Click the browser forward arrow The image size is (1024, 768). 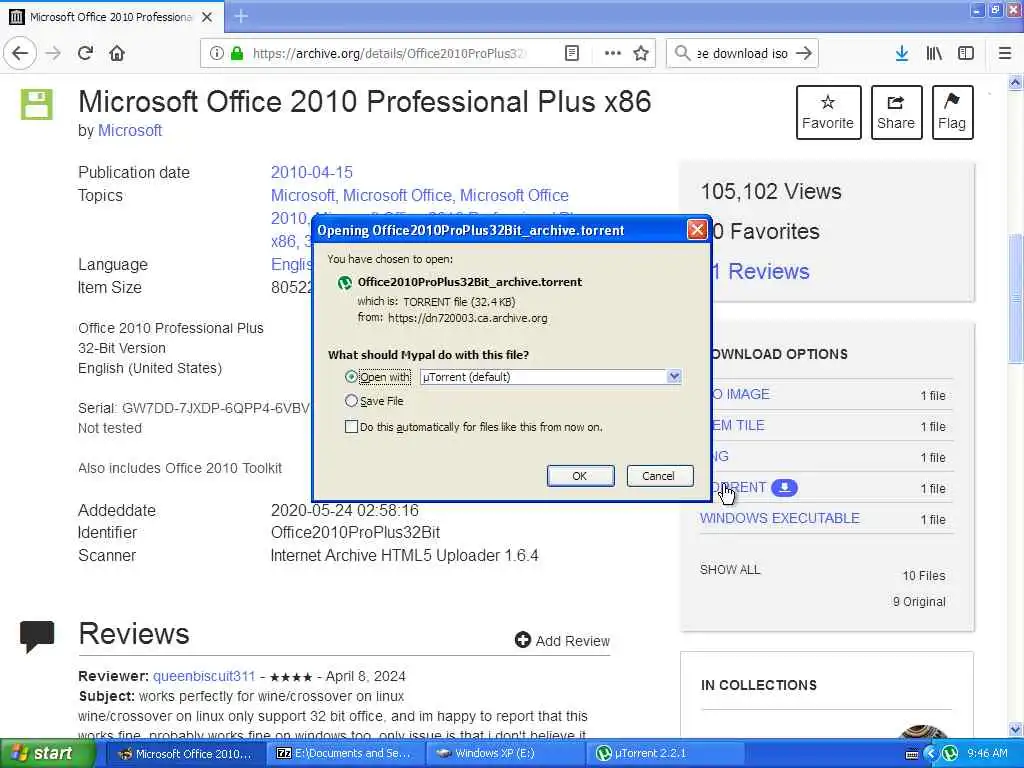tap(54, 53)
